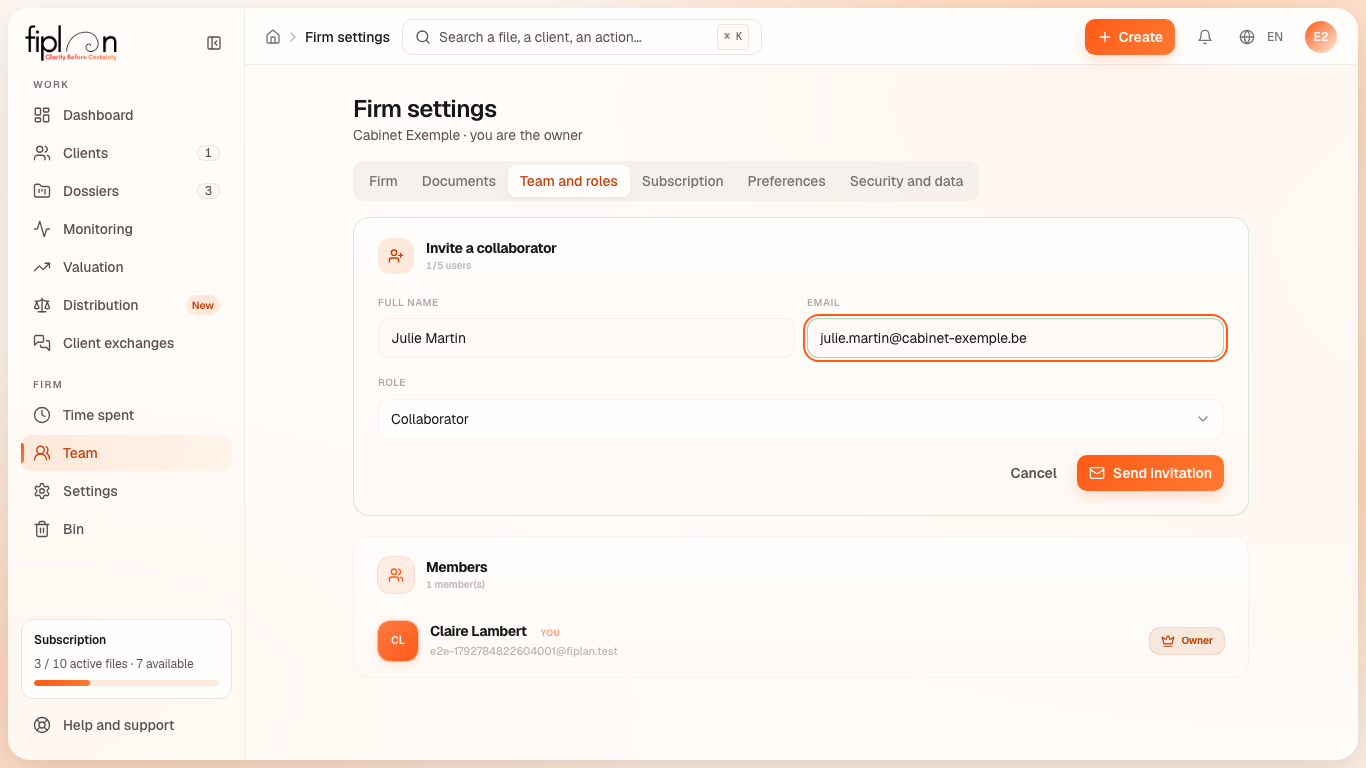Click the Bin trash icon

[42, 529]
